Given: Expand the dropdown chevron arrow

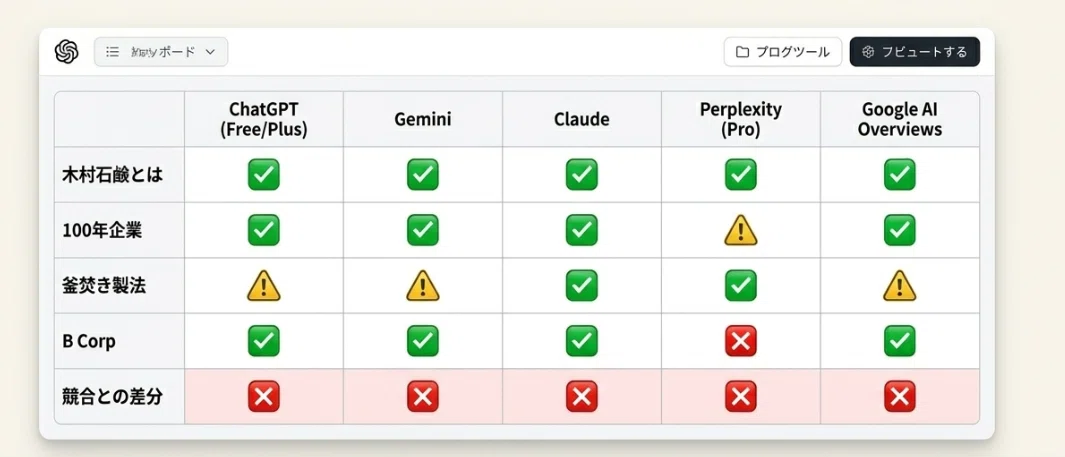Looking at the screenshot, I should pyautogui.click(x=210, y=52).
